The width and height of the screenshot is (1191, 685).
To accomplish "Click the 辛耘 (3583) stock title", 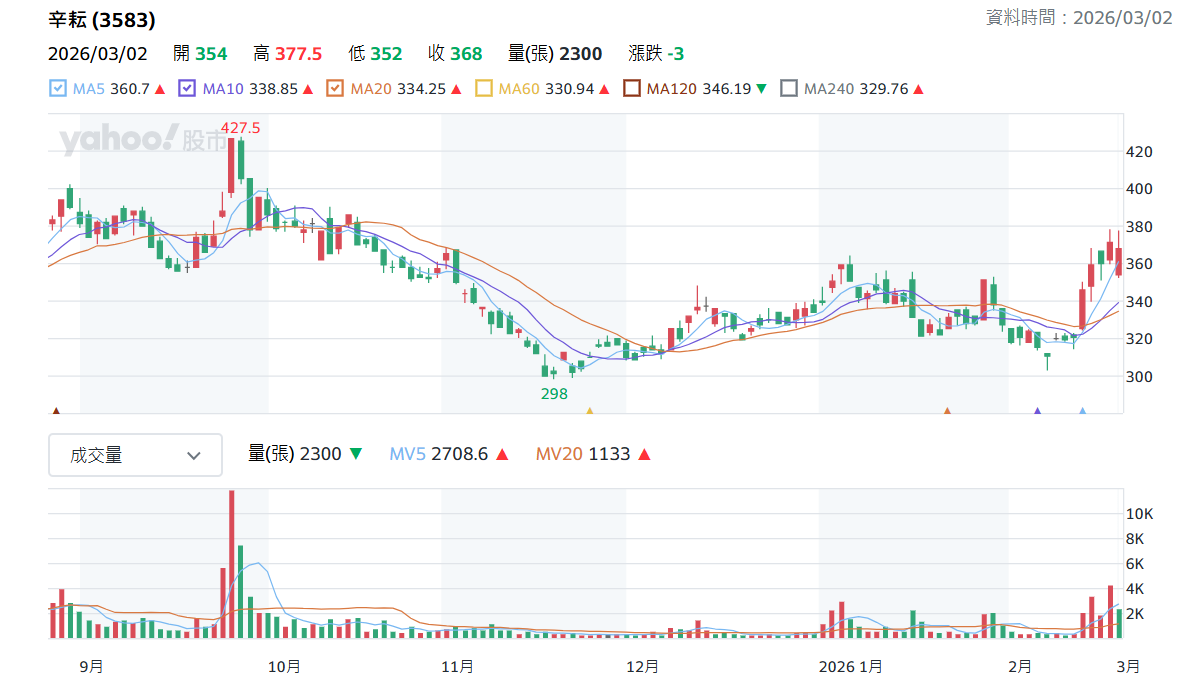I will [x=102, y=20].
